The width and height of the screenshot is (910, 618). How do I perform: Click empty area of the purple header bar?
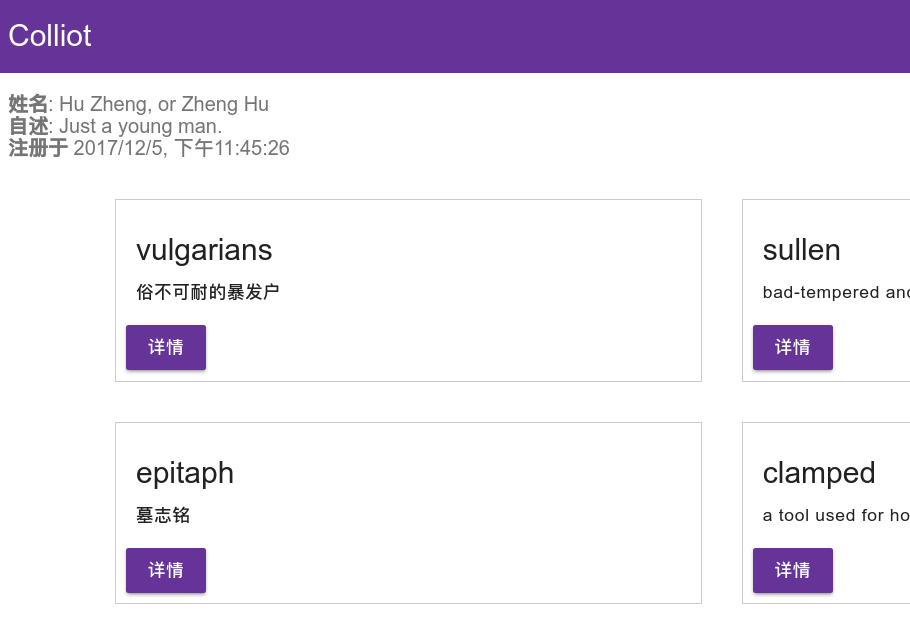coord(500,36)
